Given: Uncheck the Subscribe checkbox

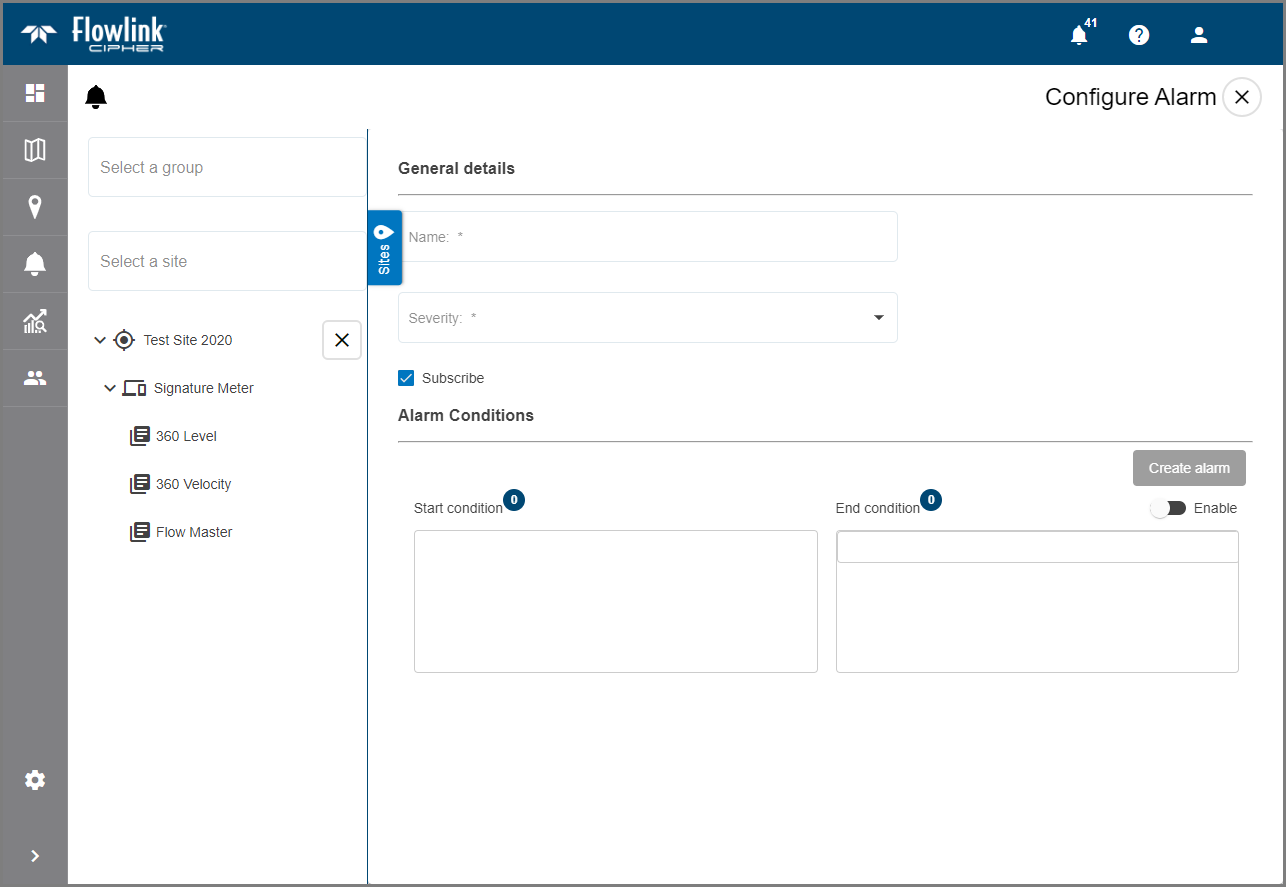Looking at the screenshot, I should [406, 378].
